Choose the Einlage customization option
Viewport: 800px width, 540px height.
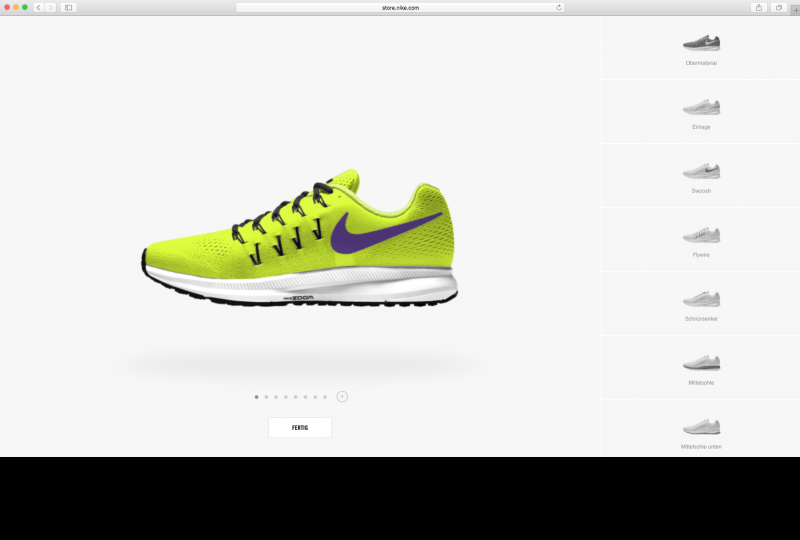pyautogui.click(x=701, y=108)
